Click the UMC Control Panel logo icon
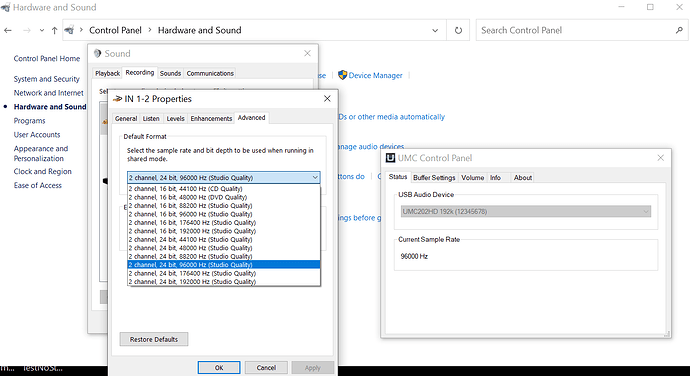Viewport: 690px width, 376px height. point(390,158)
